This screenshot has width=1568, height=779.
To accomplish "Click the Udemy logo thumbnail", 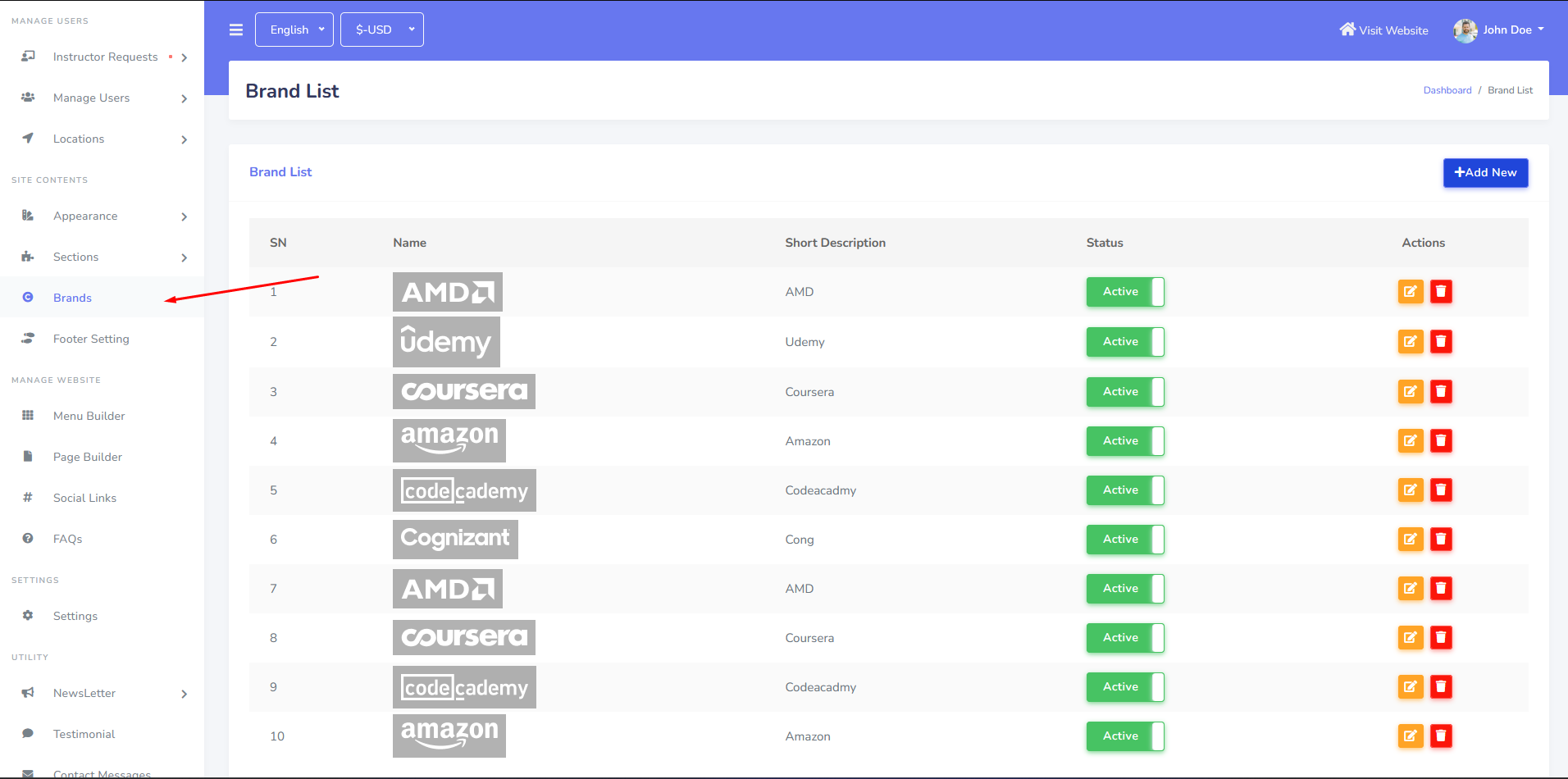I will (x=446, y=342).
